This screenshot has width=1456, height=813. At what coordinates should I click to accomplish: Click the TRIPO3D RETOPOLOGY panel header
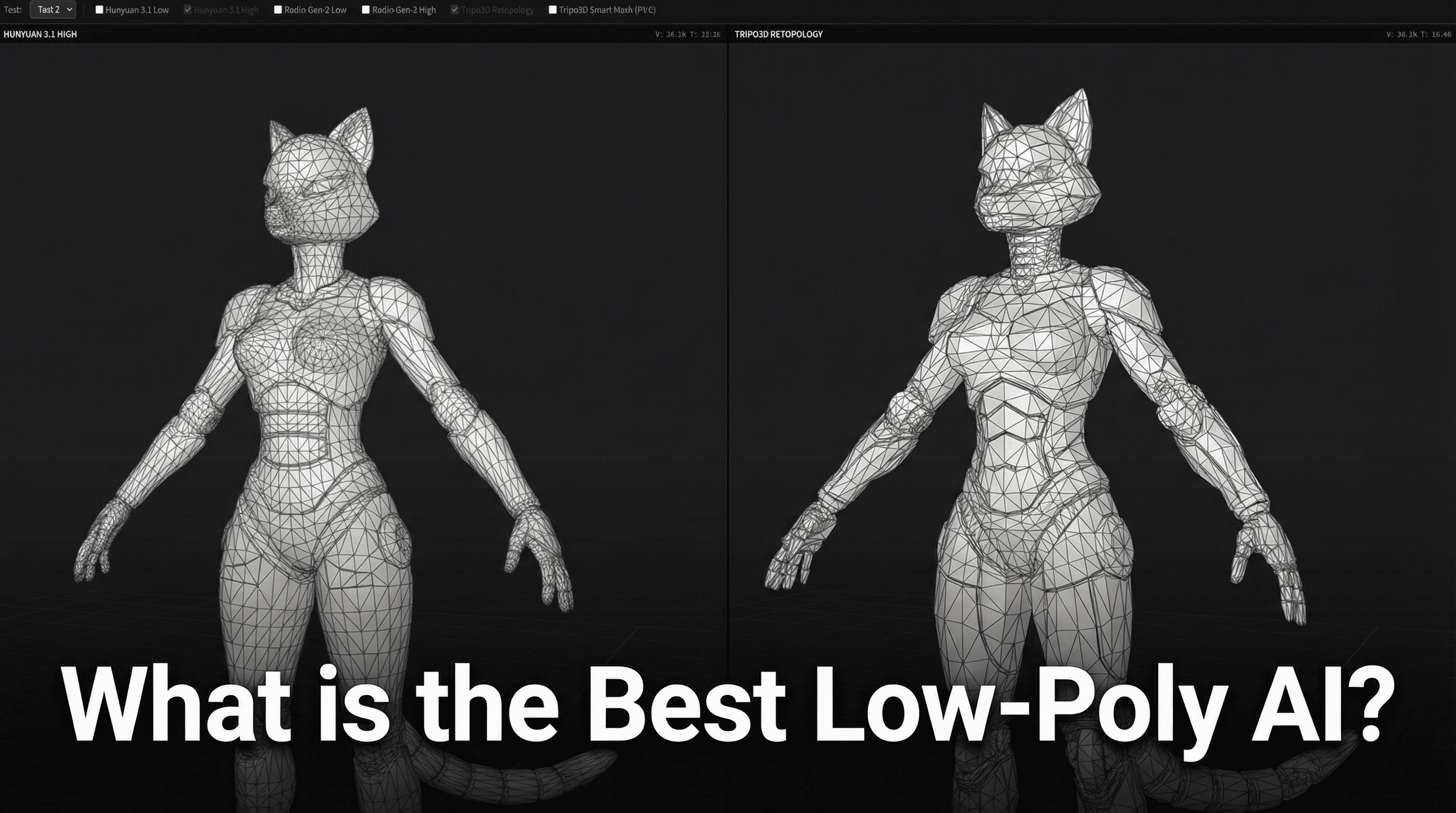[778, 34]
